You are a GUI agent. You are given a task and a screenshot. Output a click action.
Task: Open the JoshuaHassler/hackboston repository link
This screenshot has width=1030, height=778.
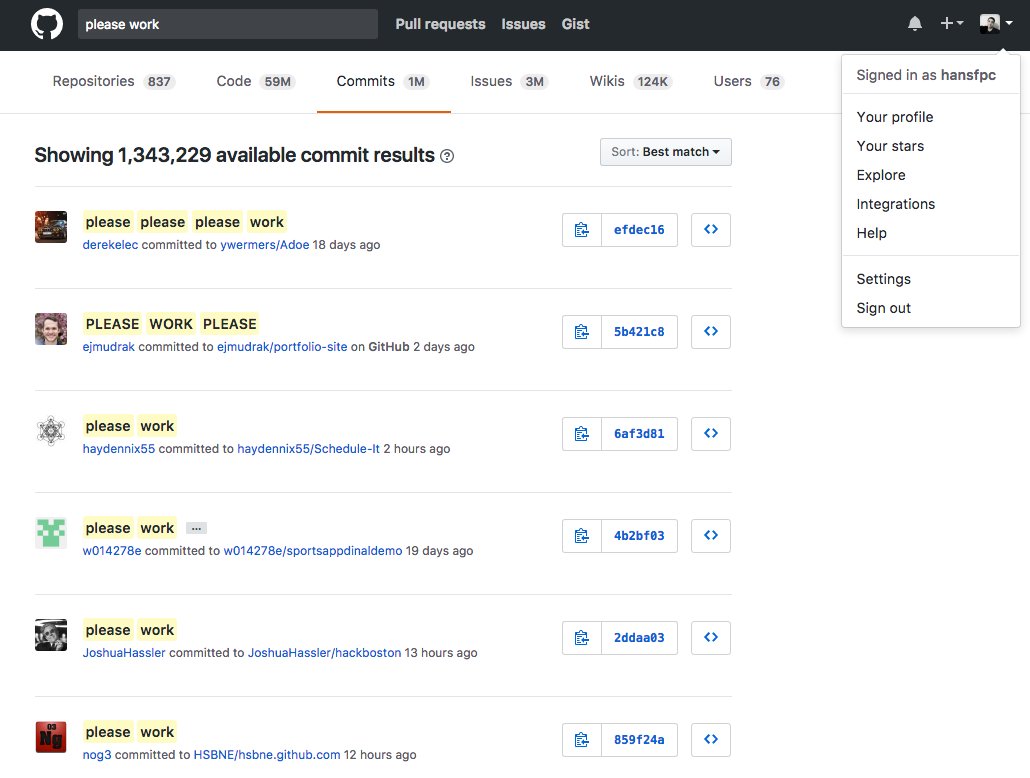pos(325,653)
